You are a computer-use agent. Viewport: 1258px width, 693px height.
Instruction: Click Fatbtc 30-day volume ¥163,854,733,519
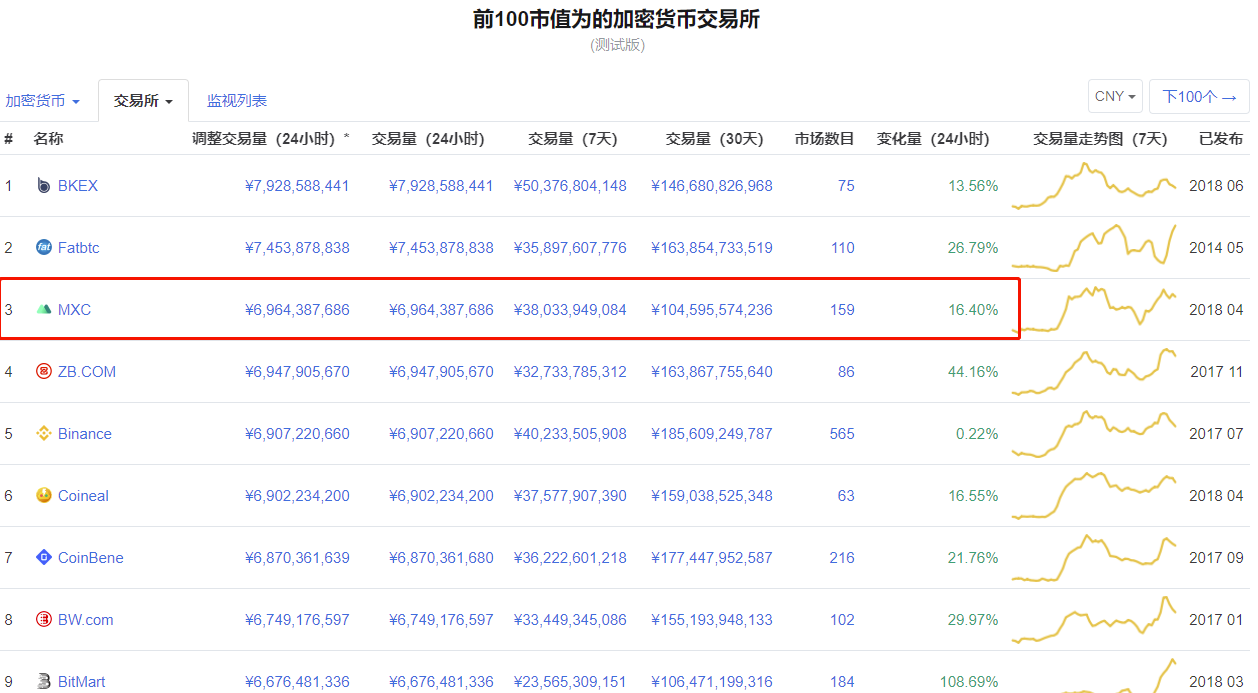pos(712,248)
